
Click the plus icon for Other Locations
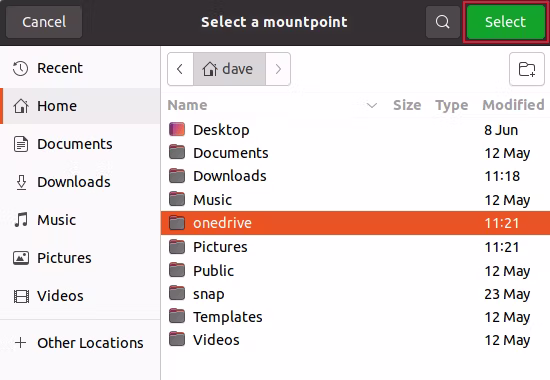(21, 342)
